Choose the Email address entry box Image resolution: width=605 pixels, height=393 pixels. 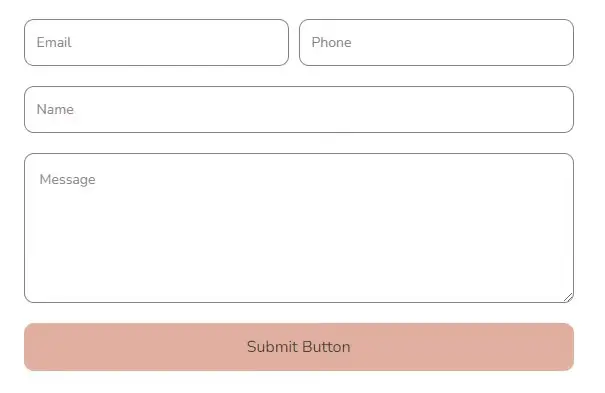(156, 42)
